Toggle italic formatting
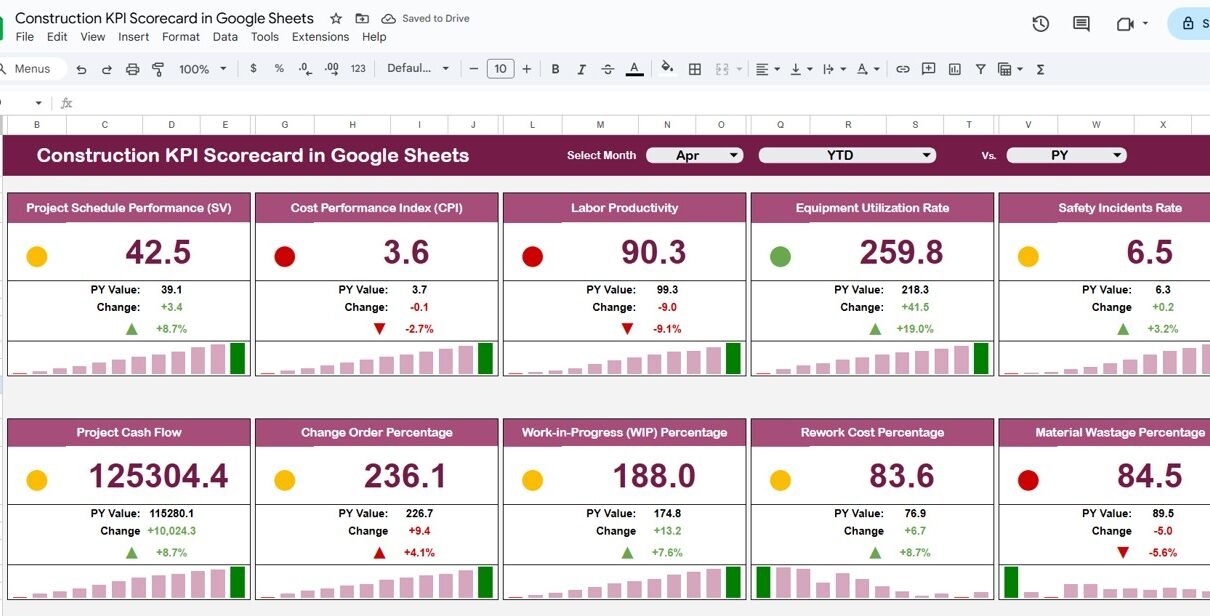This screenshot has width=1210, height=616. pos(581,69)
